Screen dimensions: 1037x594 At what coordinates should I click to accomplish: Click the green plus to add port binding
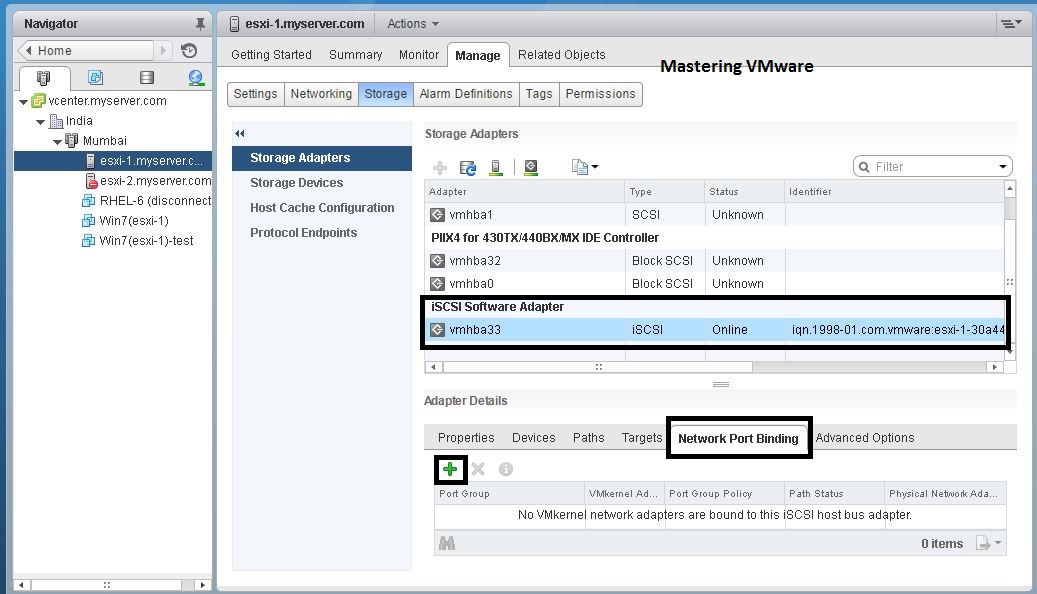coord(449,468)
